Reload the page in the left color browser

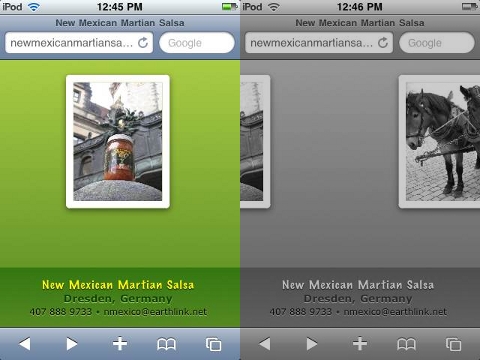[x=143, y=43]
